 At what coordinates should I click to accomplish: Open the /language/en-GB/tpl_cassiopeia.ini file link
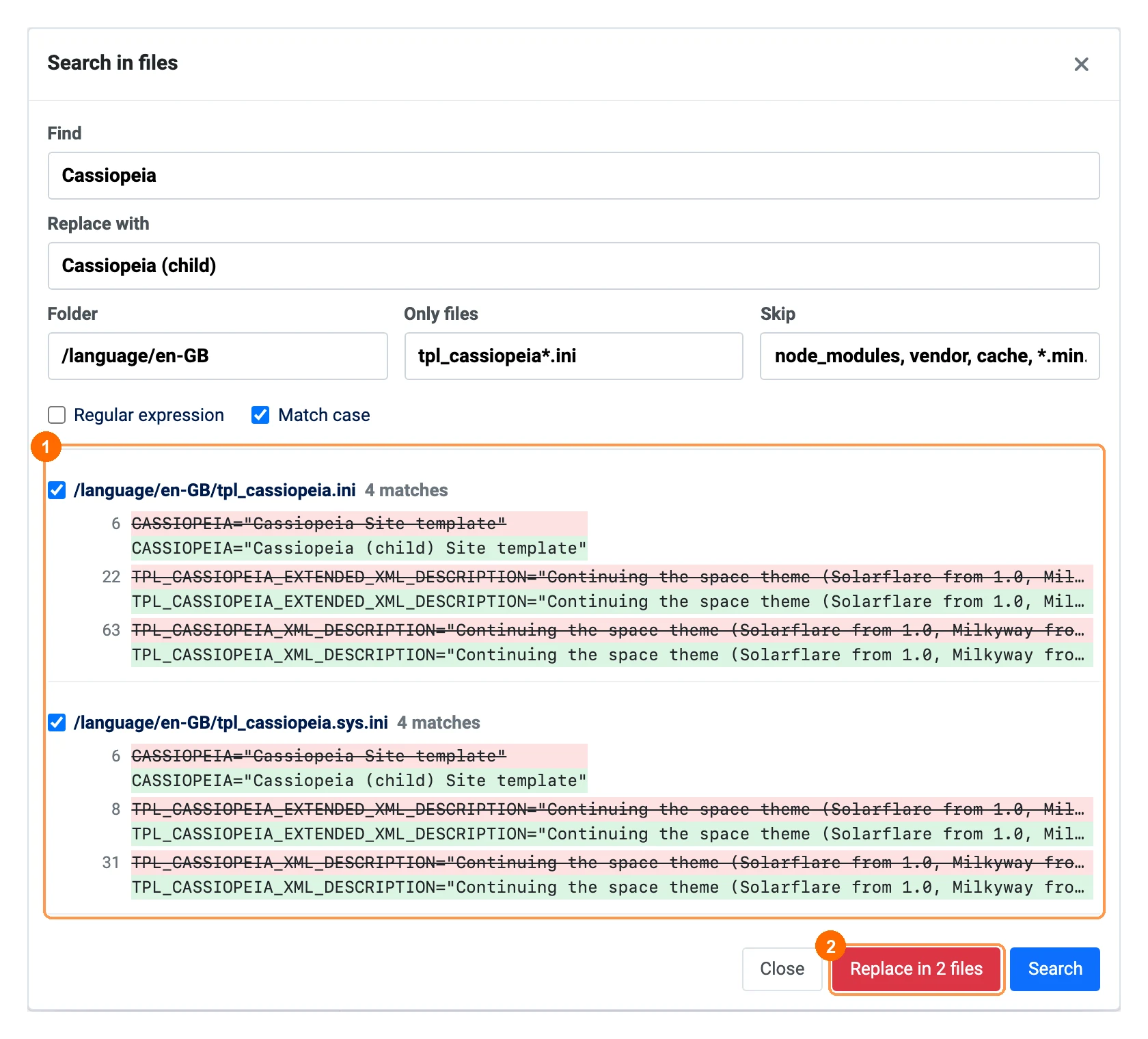pos(215,490)
